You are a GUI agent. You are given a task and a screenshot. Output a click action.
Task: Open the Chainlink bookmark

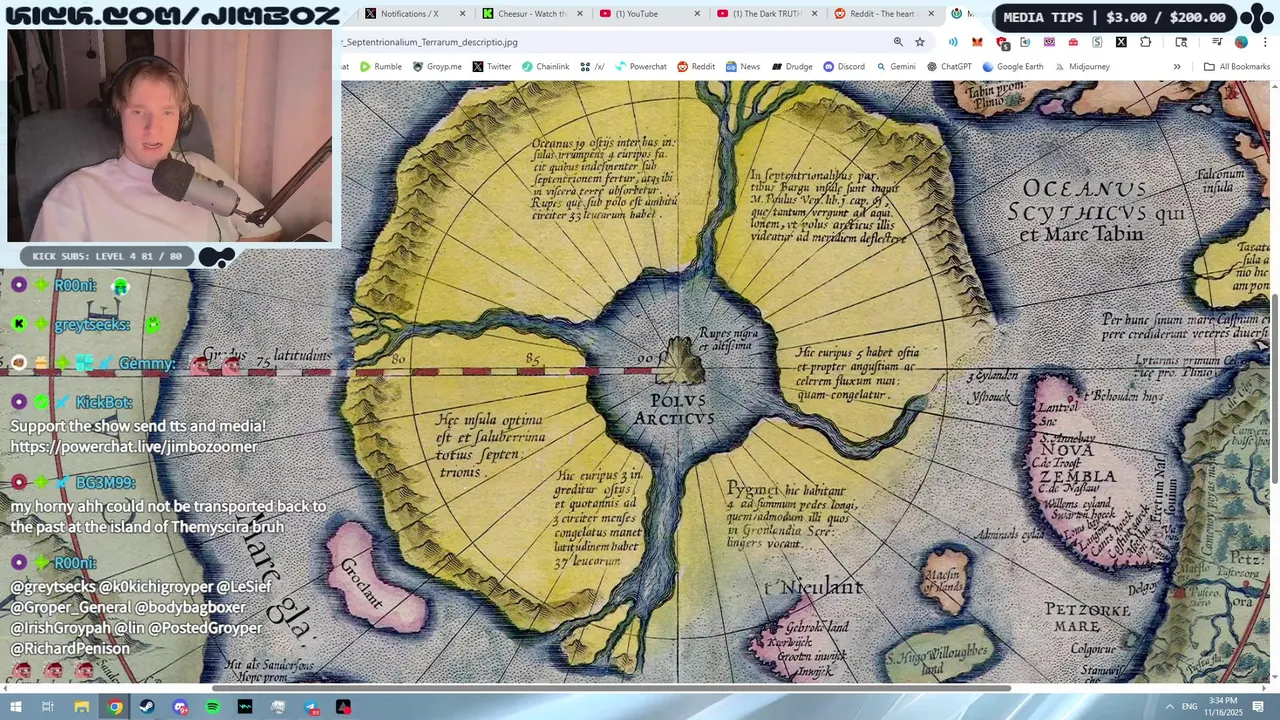(x=545, y=67)
